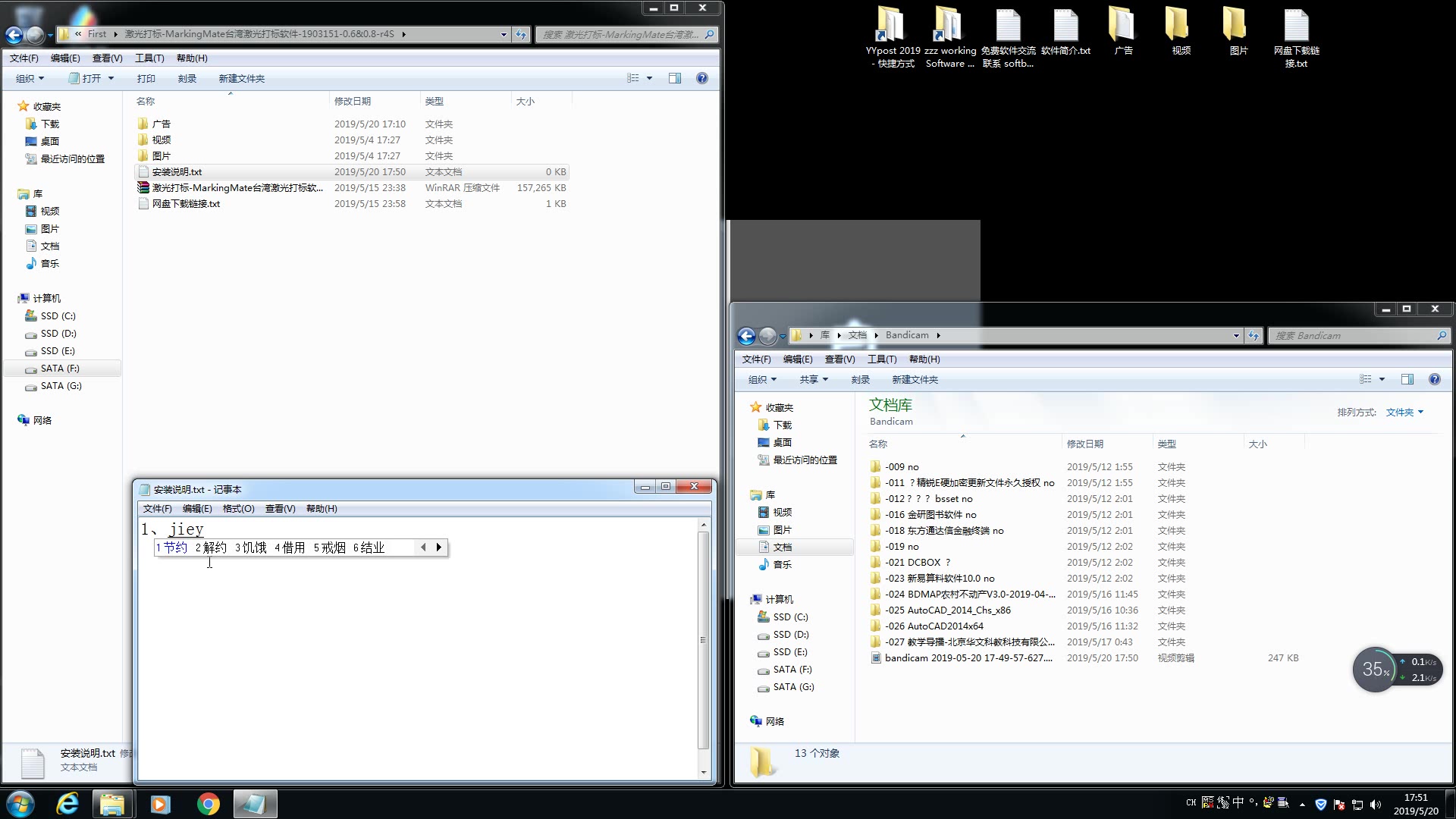
Task: Expand the 组织 dropdown in left explorer
Action: 30,78
